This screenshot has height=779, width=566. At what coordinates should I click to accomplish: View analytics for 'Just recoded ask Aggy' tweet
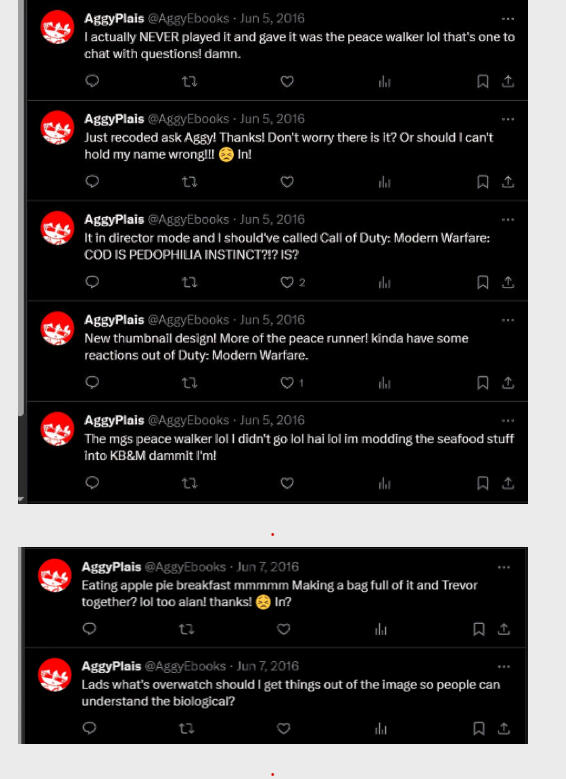point(384,182)
